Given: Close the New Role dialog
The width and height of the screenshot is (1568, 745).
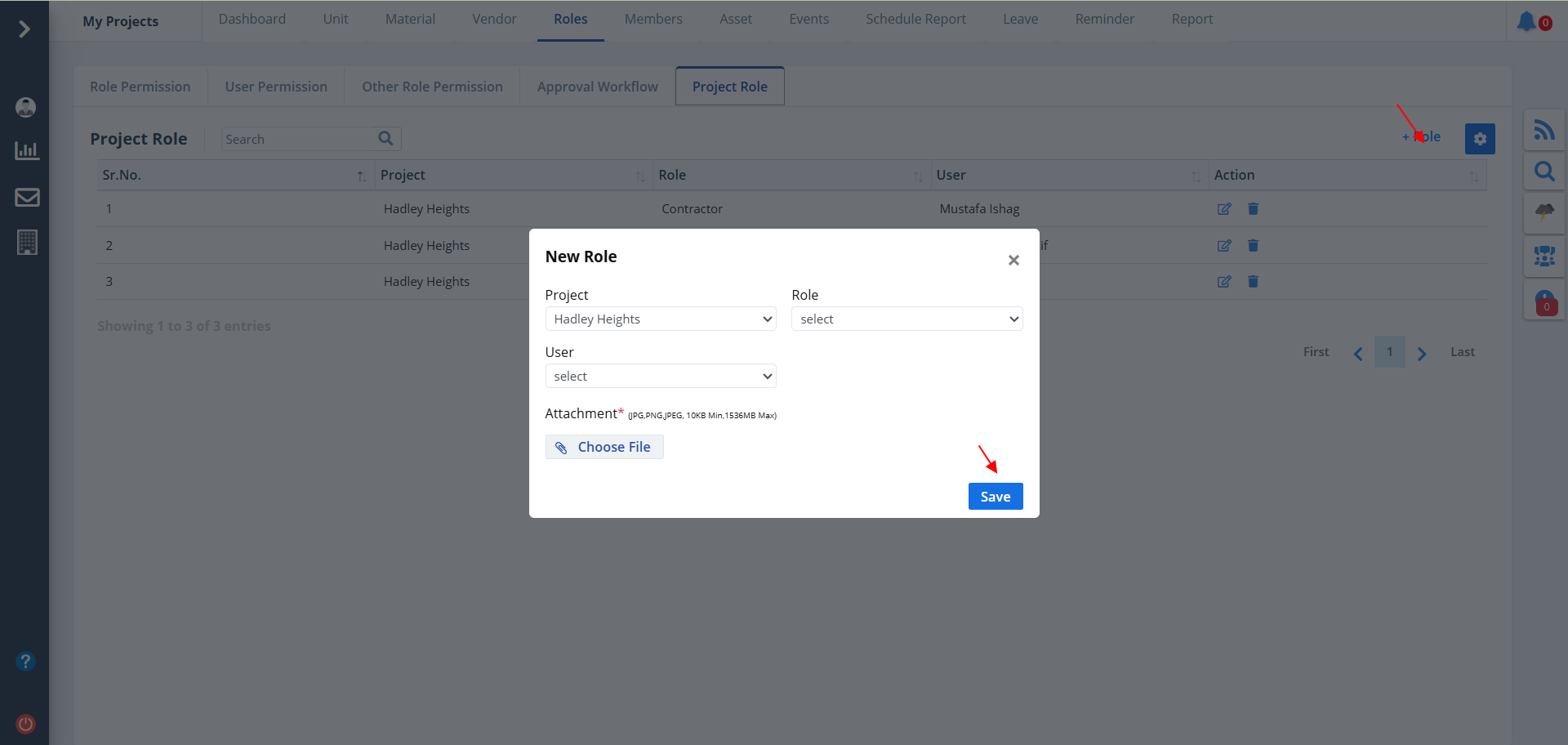Looking at the screenshot, I should tap(1013, 260).
